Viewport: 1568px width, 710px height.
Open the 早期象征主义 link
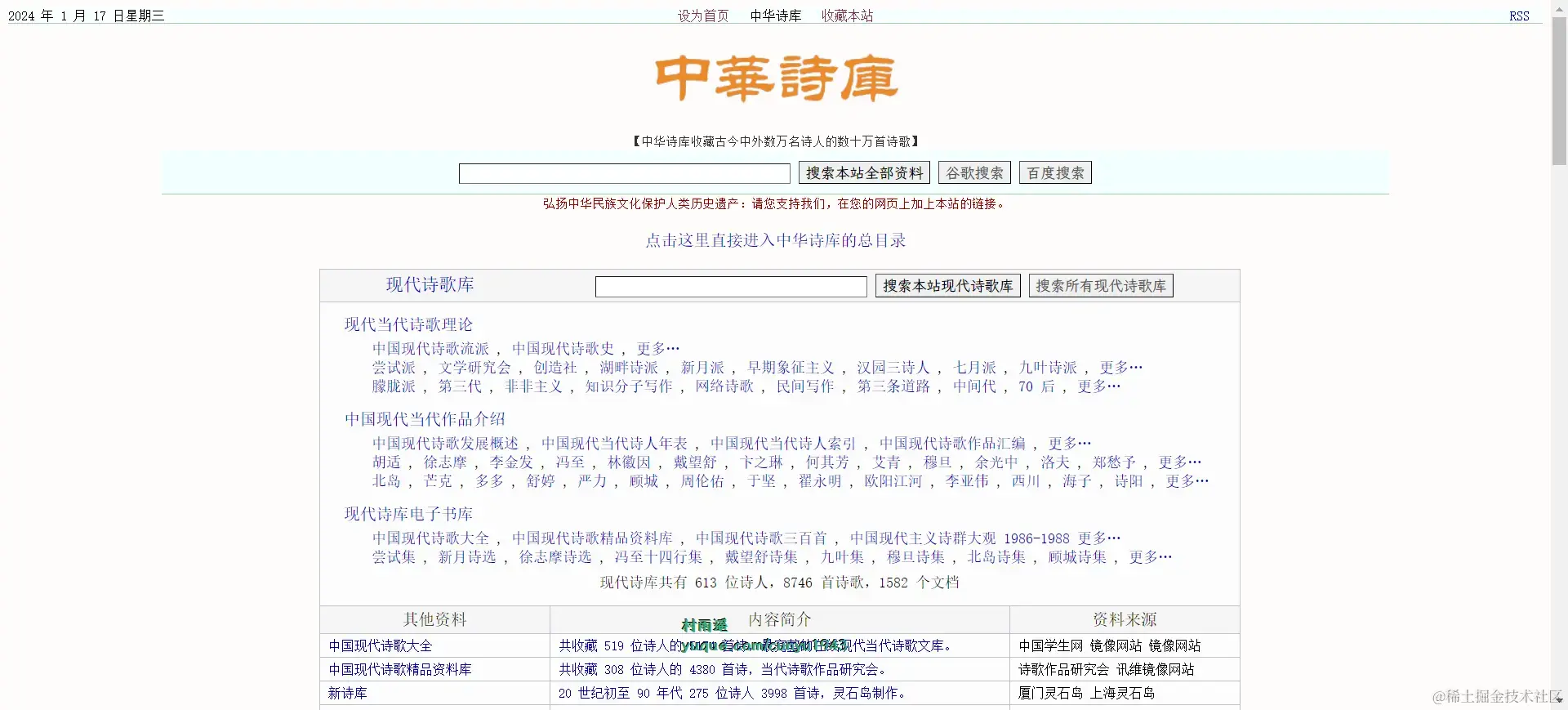pos(791,368)
